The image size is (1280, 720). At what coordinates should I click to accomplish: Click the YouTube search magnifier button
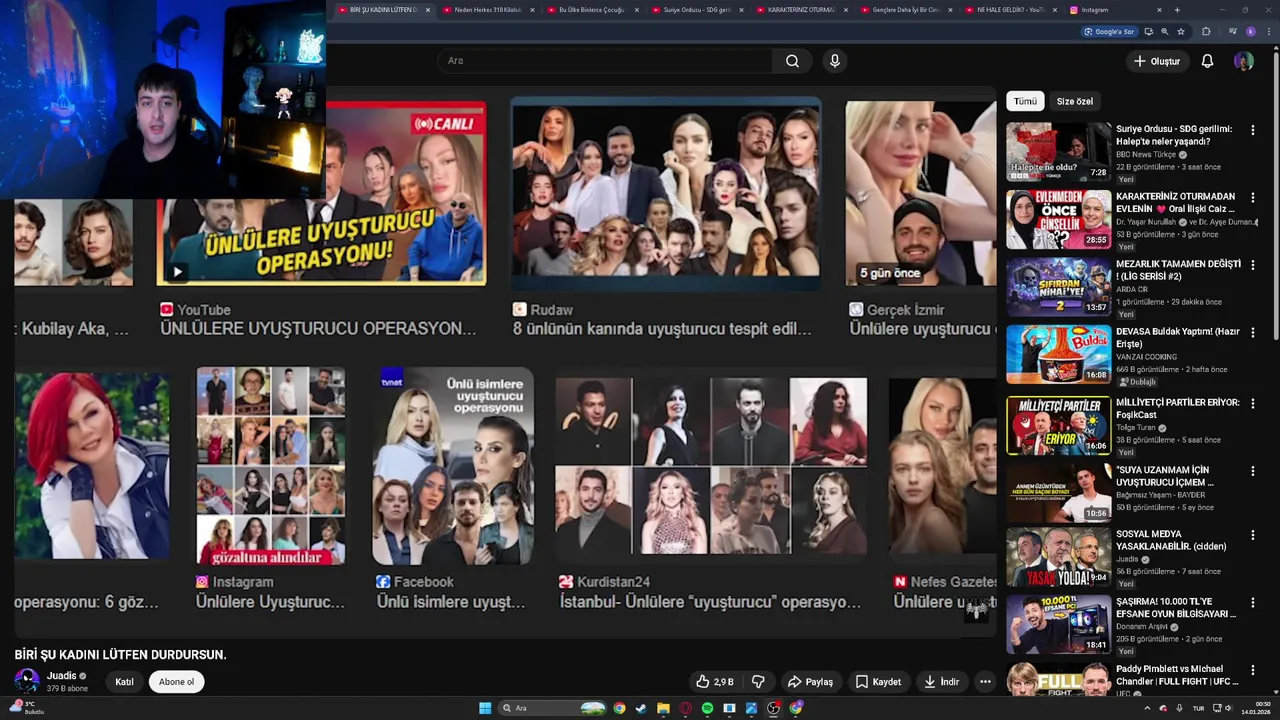coord(792,61)
